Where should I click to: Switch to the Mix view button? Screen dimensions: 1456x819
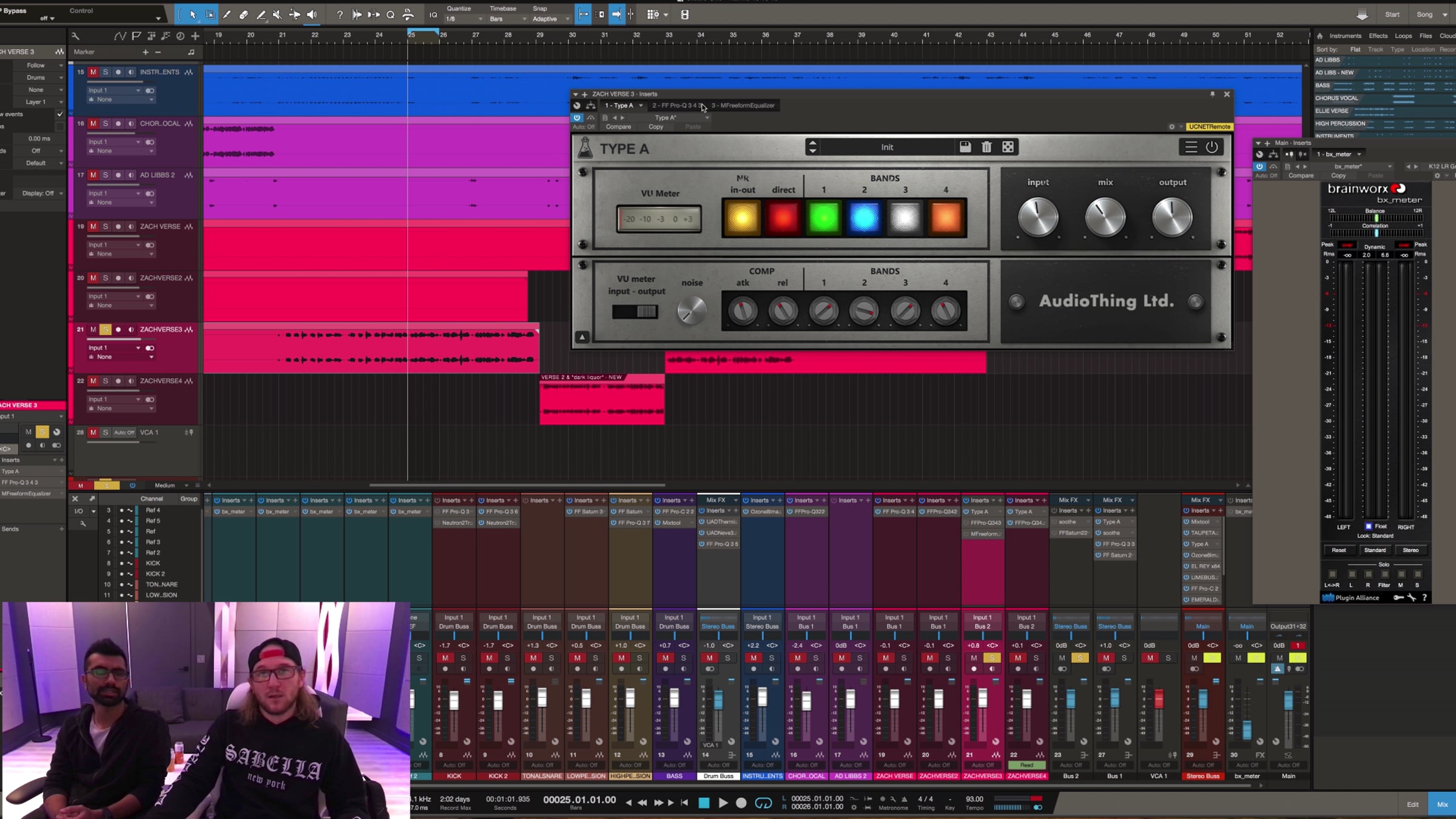(x=1442, y=804)
